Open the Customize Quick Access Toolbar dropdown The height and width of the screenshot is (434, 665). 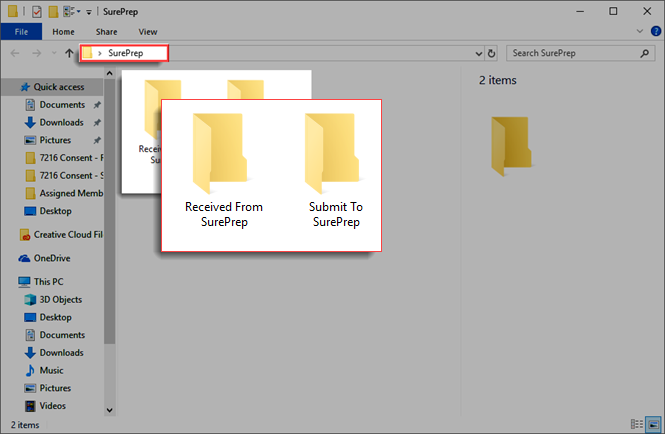click(89, 12)
